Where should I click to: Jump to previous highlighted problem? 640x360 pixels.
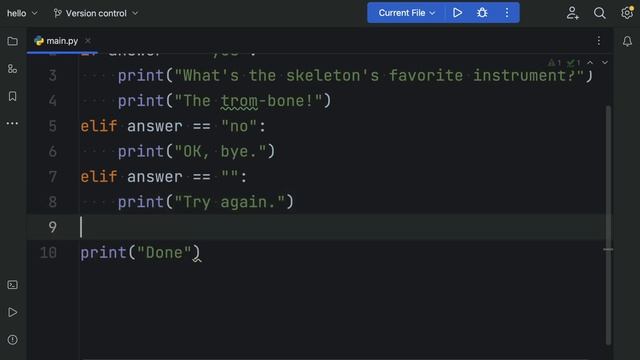click(x=590, y=63)
